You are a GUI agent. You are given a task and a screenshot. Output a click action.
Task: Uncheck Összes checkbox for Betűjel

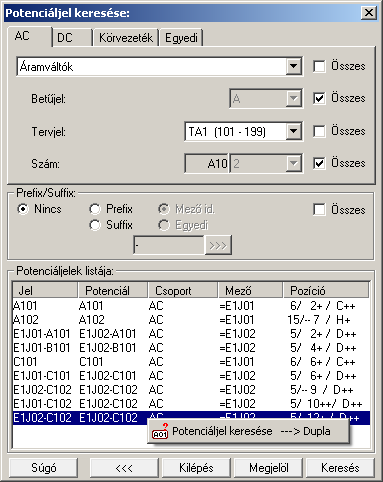point(319,98)
